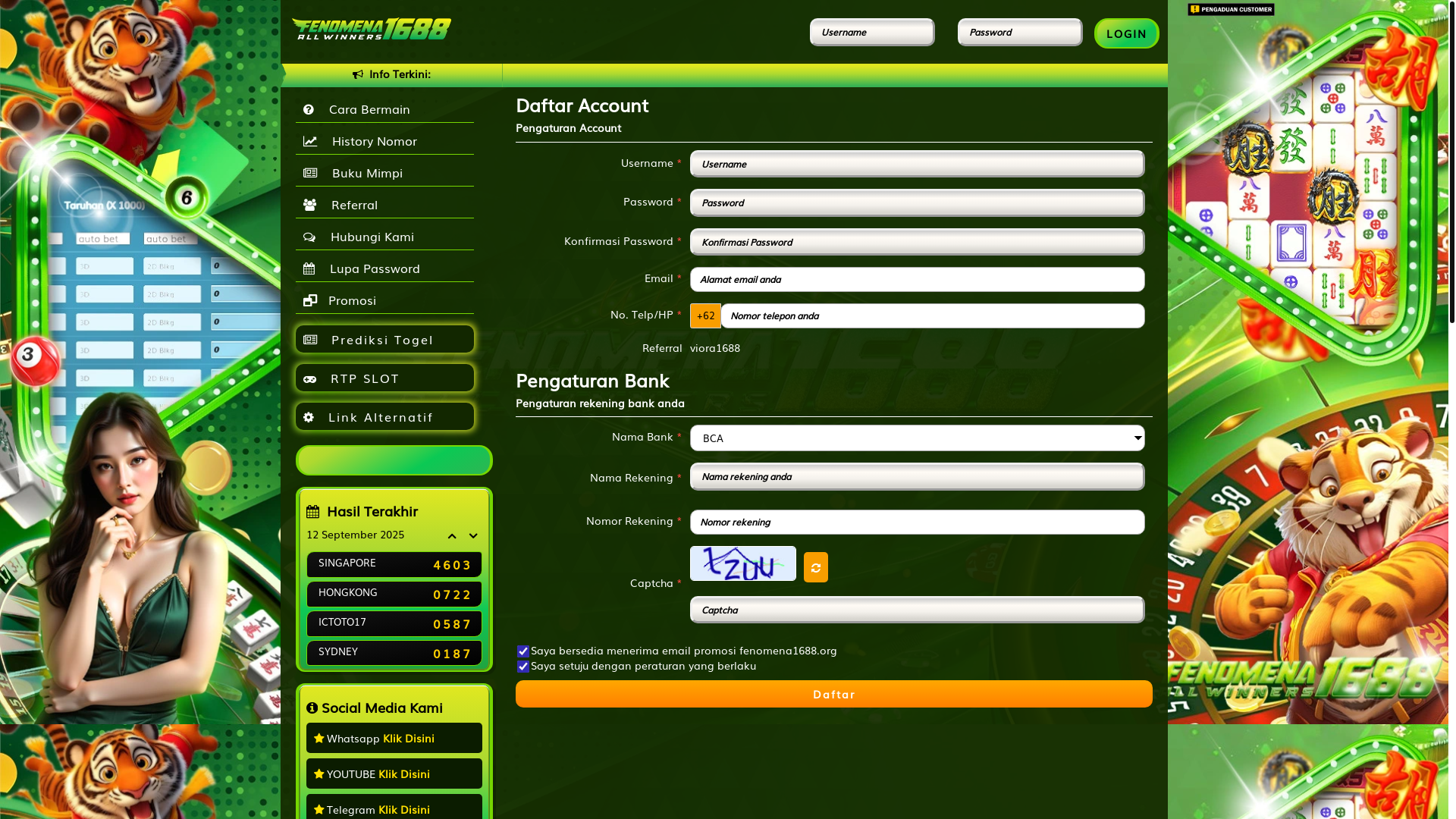Open the +62 country code selector
Image resolution: width=1456 pixels, height=819 pixels.
click(x=705, y=316)
